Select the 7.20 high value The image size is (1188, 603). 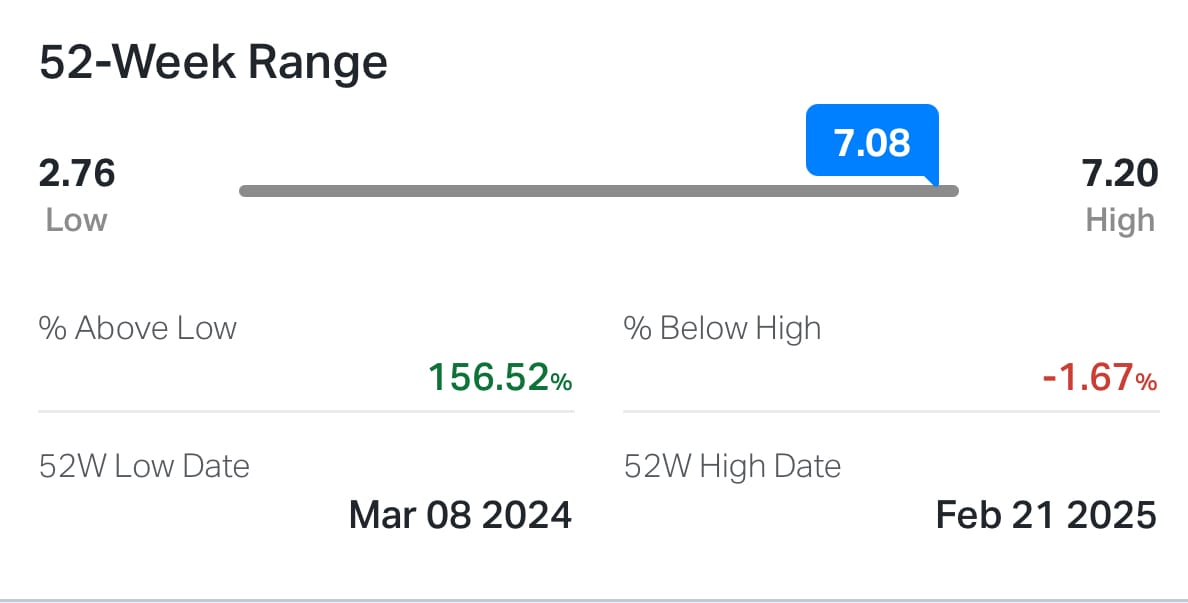tap(1119, 173)
